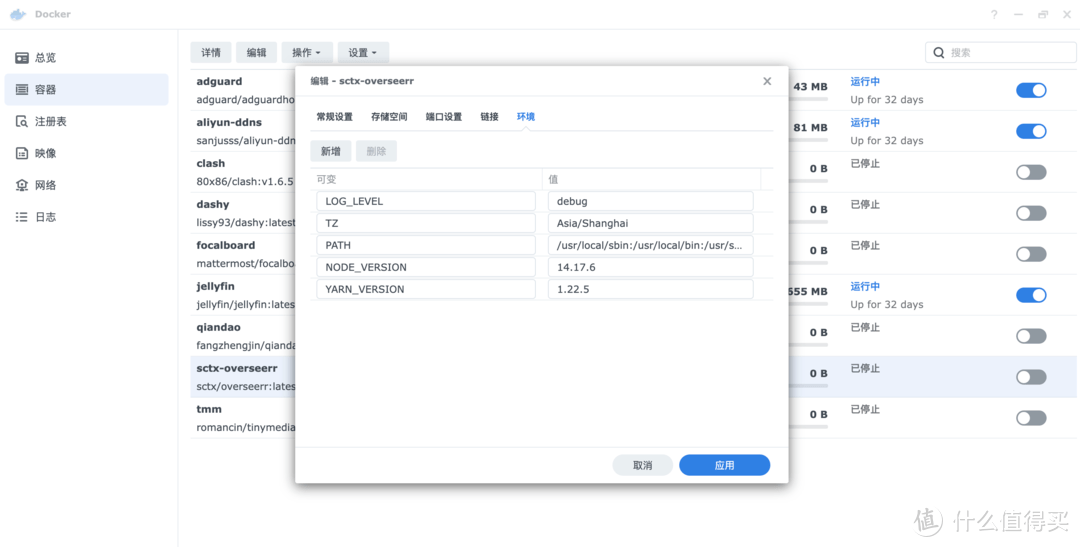Click the Docker whale logo icon

tap(18, 14)
